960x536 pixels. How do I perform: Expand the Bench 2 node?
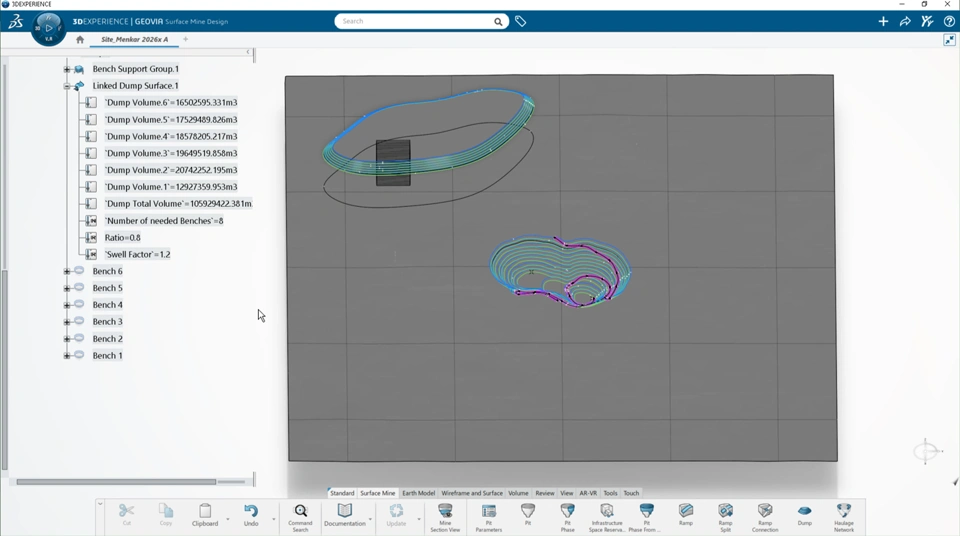tap(67, 339)
